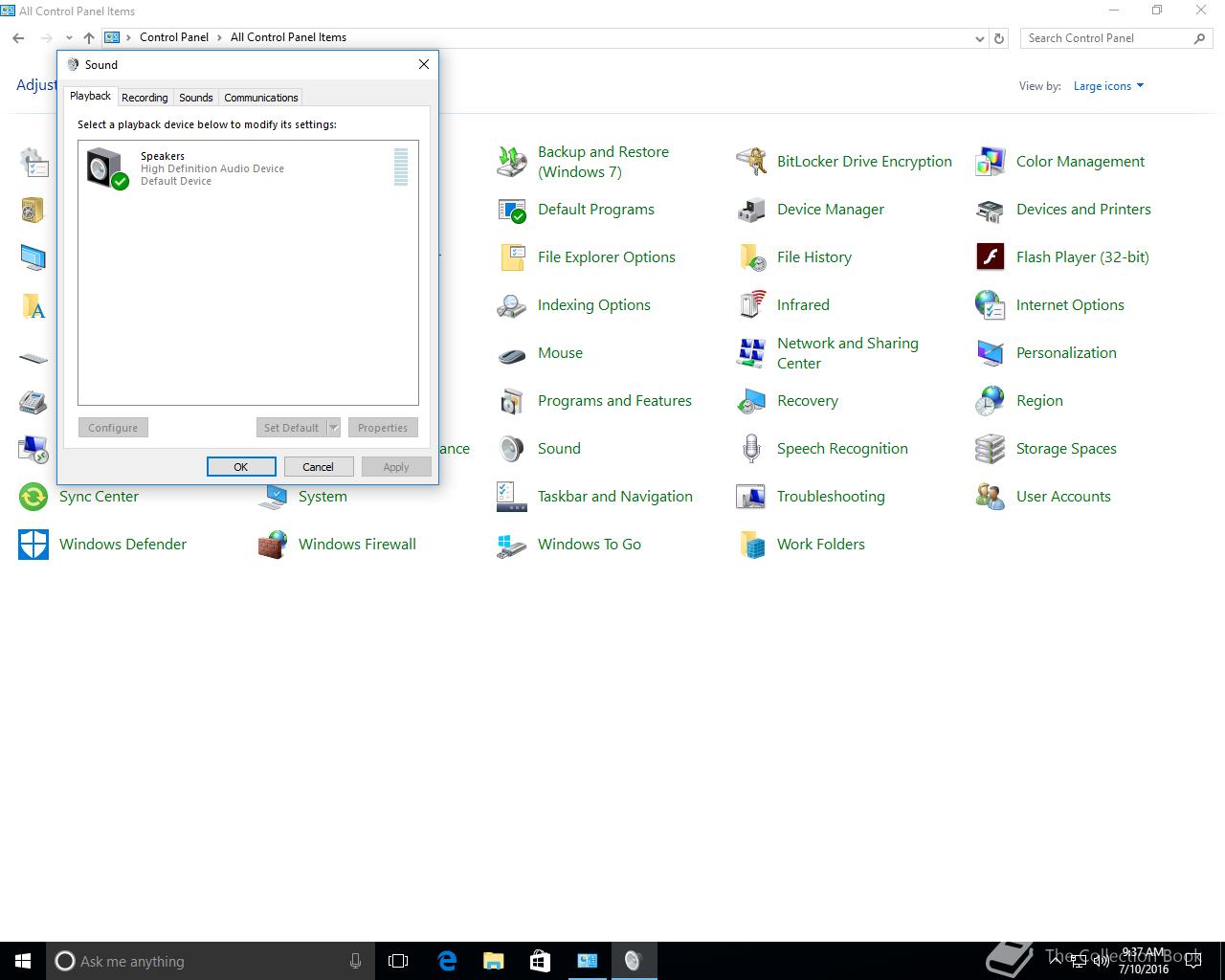1225x980 pixels.
Task: Open the User Accounts icon
Action: click(x=990, y=497)
